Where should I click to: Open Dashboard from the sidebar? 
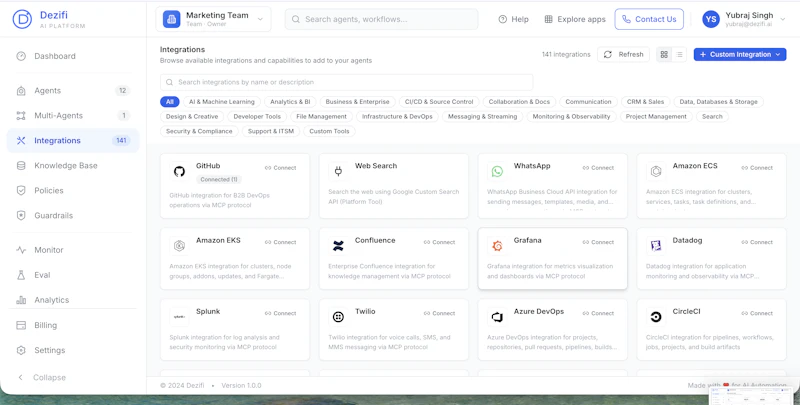tap(73, 56)
